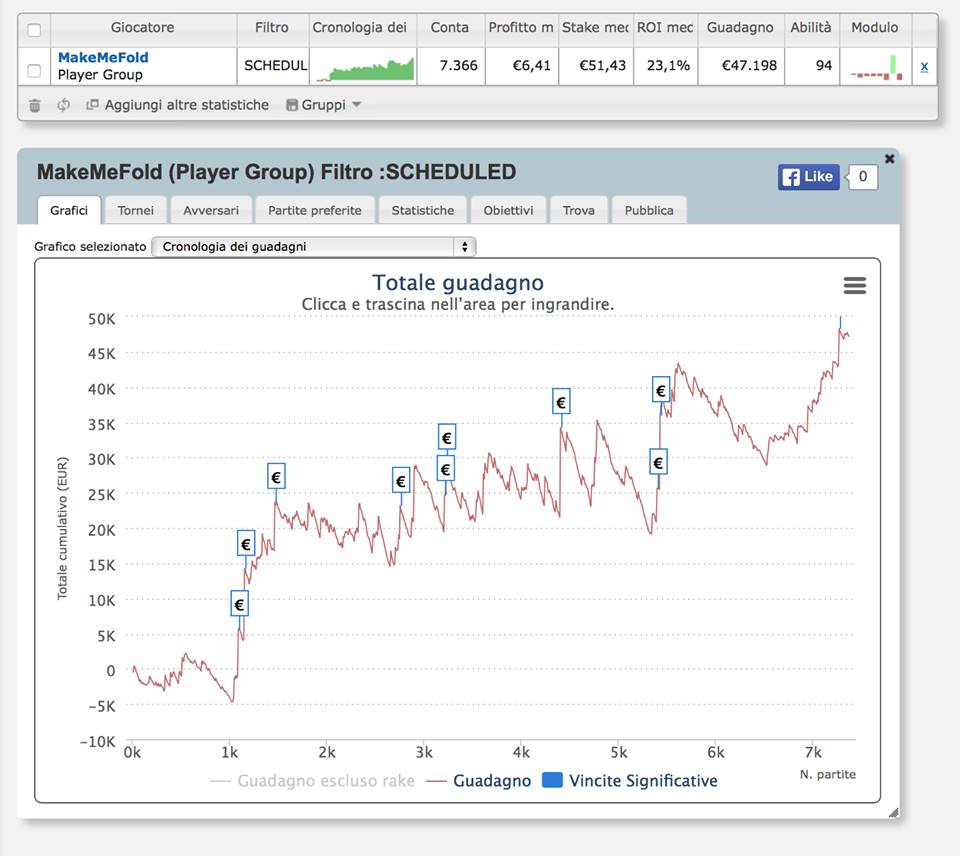This screenshot has height=856, width=960.
Task: Click the blue marker at chart peak
Action: click(841, 323)
